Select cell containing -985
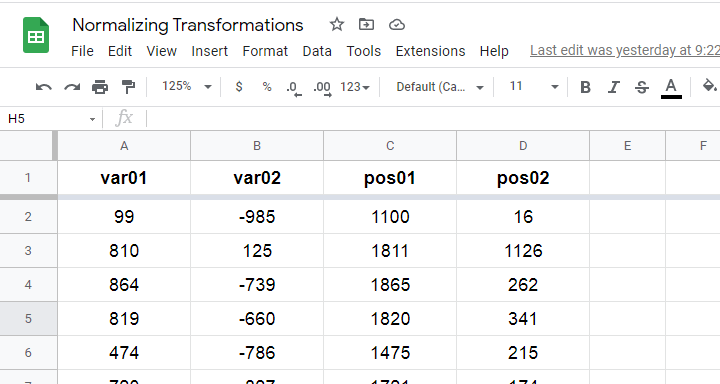Viewport: 720px width, 384px height. (257, 217)
